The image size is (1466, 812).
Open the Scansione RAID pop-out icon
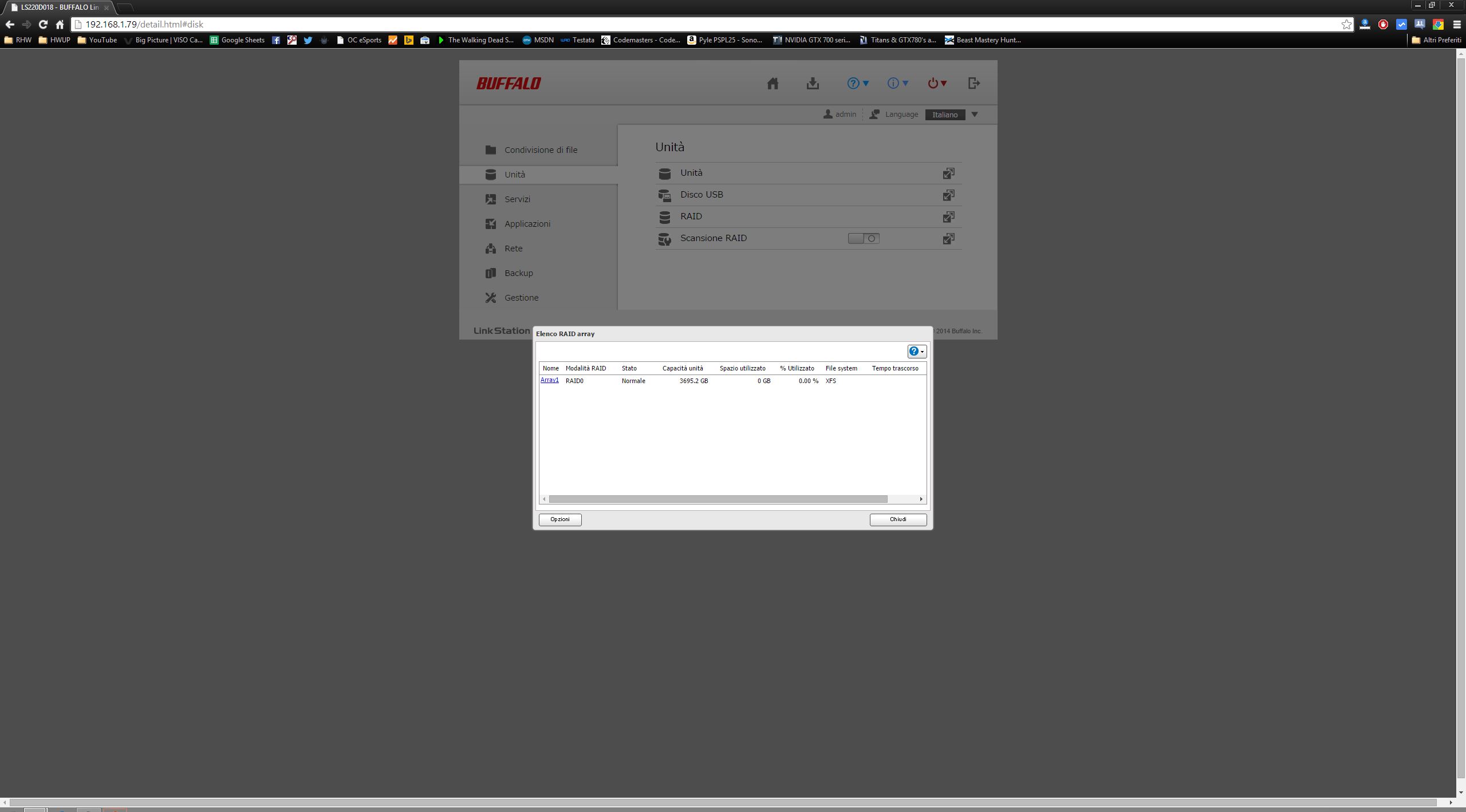pyautogui.click(x=948, y=239)
